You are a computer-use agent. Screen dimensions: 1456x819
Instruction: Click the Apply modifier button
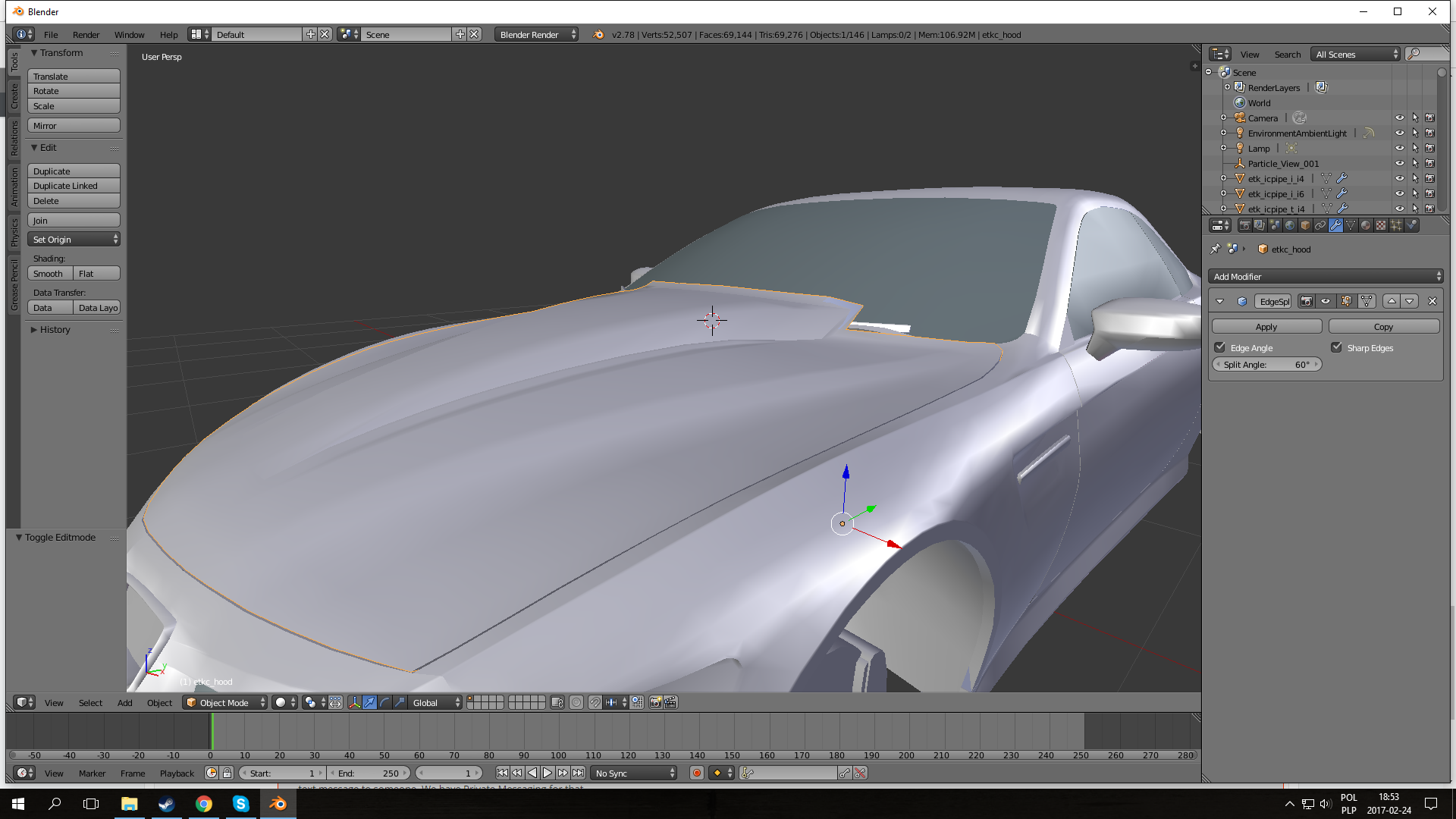pyautogui.click(x=1266, y=326)
